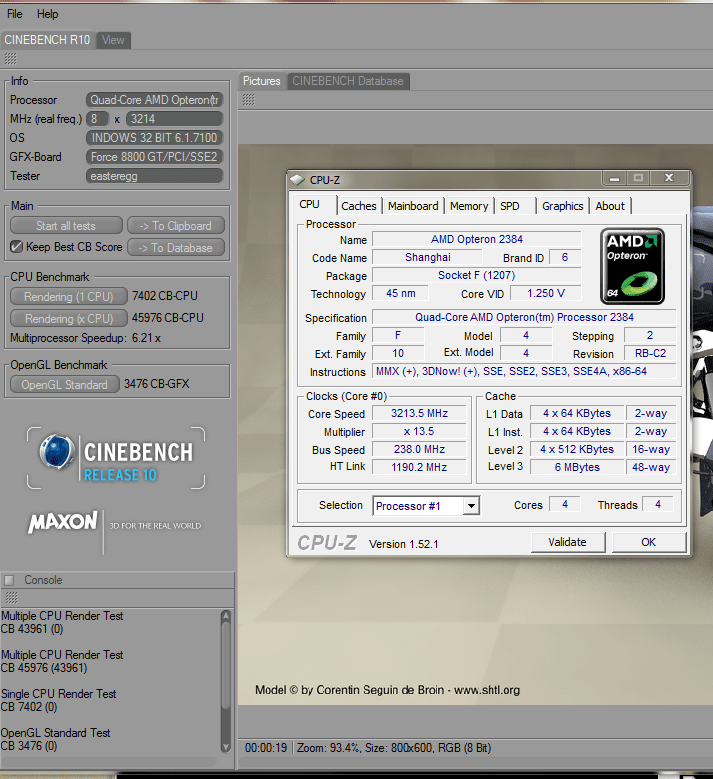Click the grip handle under CINEBENCH R10 tab
The width and height of the screenshot is (713, 779).
tap(10, 58)
